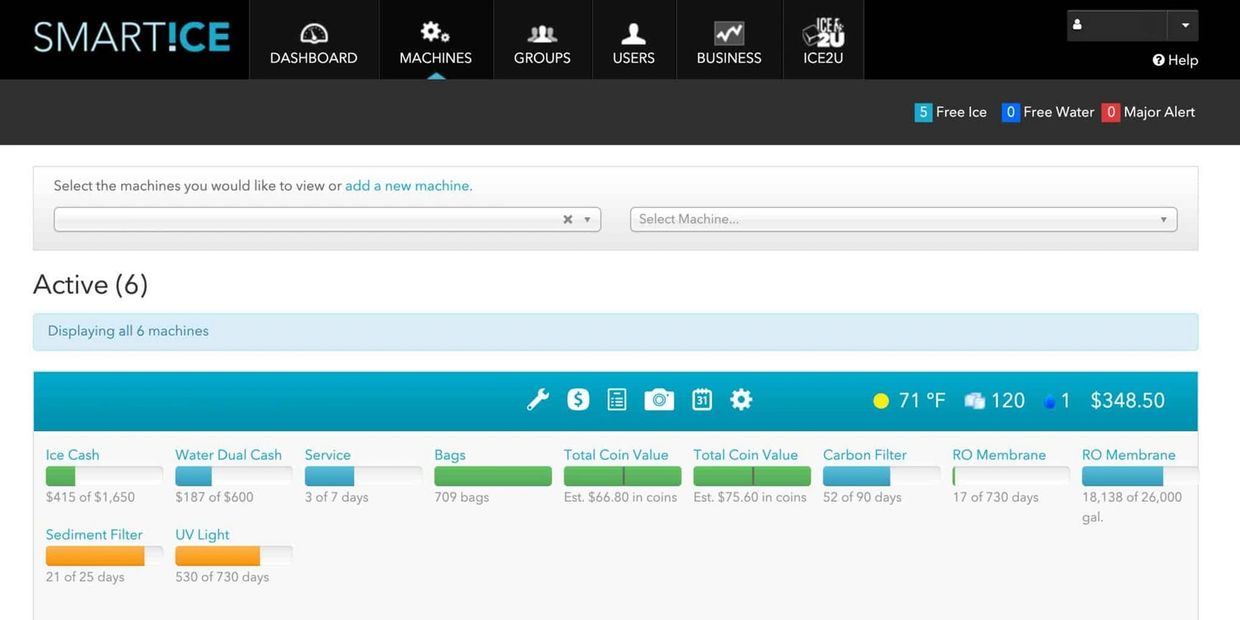Open the Select Machine dropdown
Viewport: 1240px width, 620px height.
(x=903, y=219)
